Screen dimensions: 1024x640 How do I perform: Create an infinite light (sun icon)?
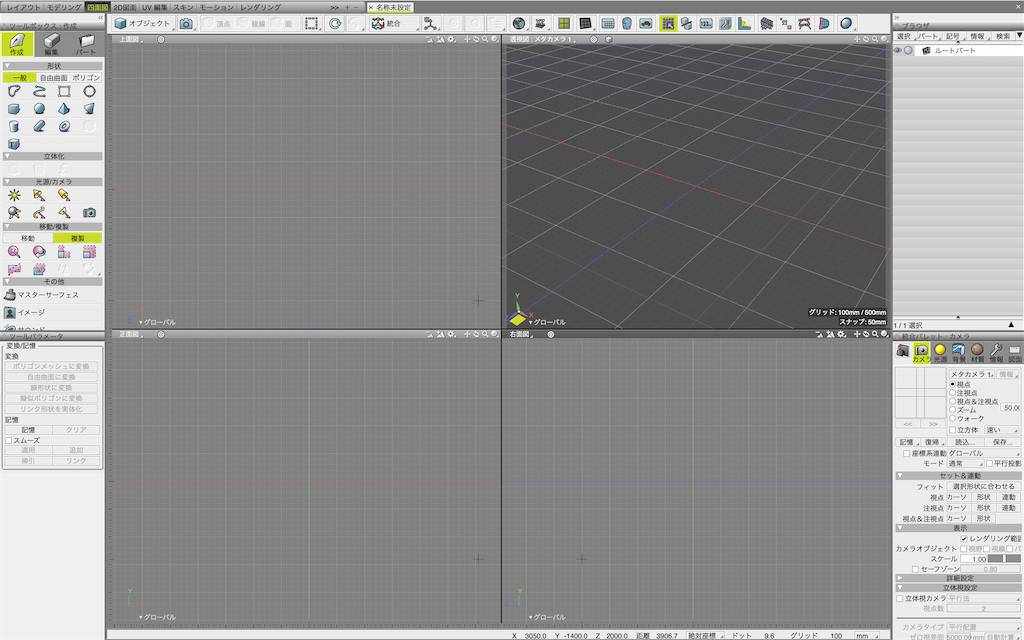click(14, 195)
